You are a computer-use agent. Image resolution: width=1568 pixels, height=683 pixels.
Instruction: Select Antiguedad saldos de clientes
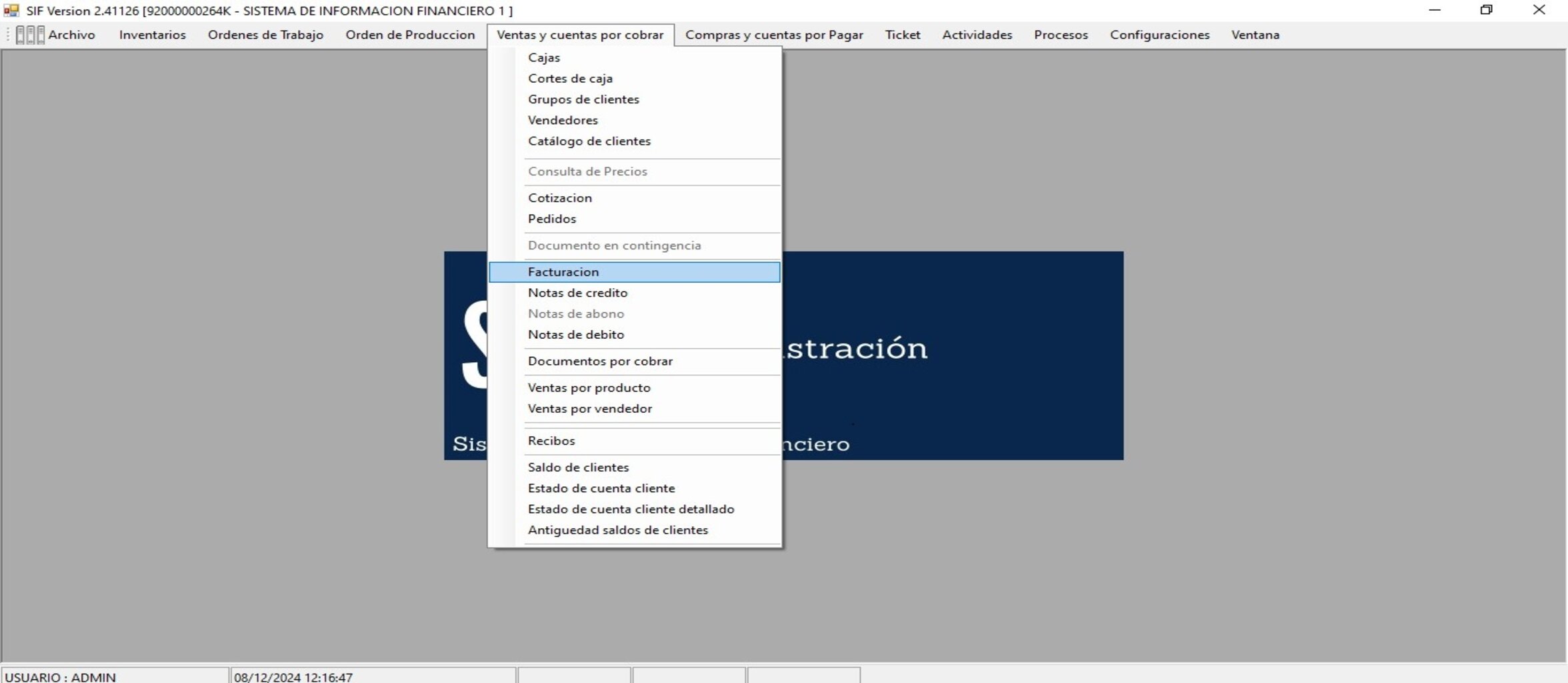635,530
